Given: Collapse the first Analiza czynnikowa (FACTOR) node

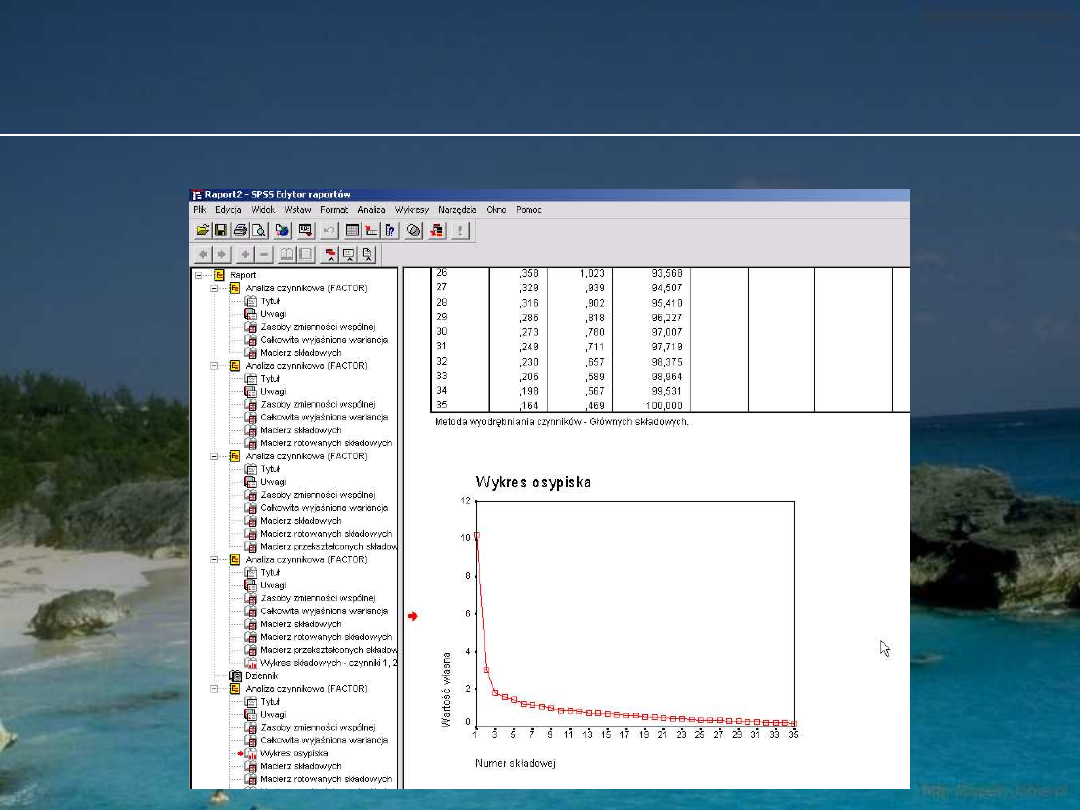Looking at the screenshot, I should click(x=215, y=288).
